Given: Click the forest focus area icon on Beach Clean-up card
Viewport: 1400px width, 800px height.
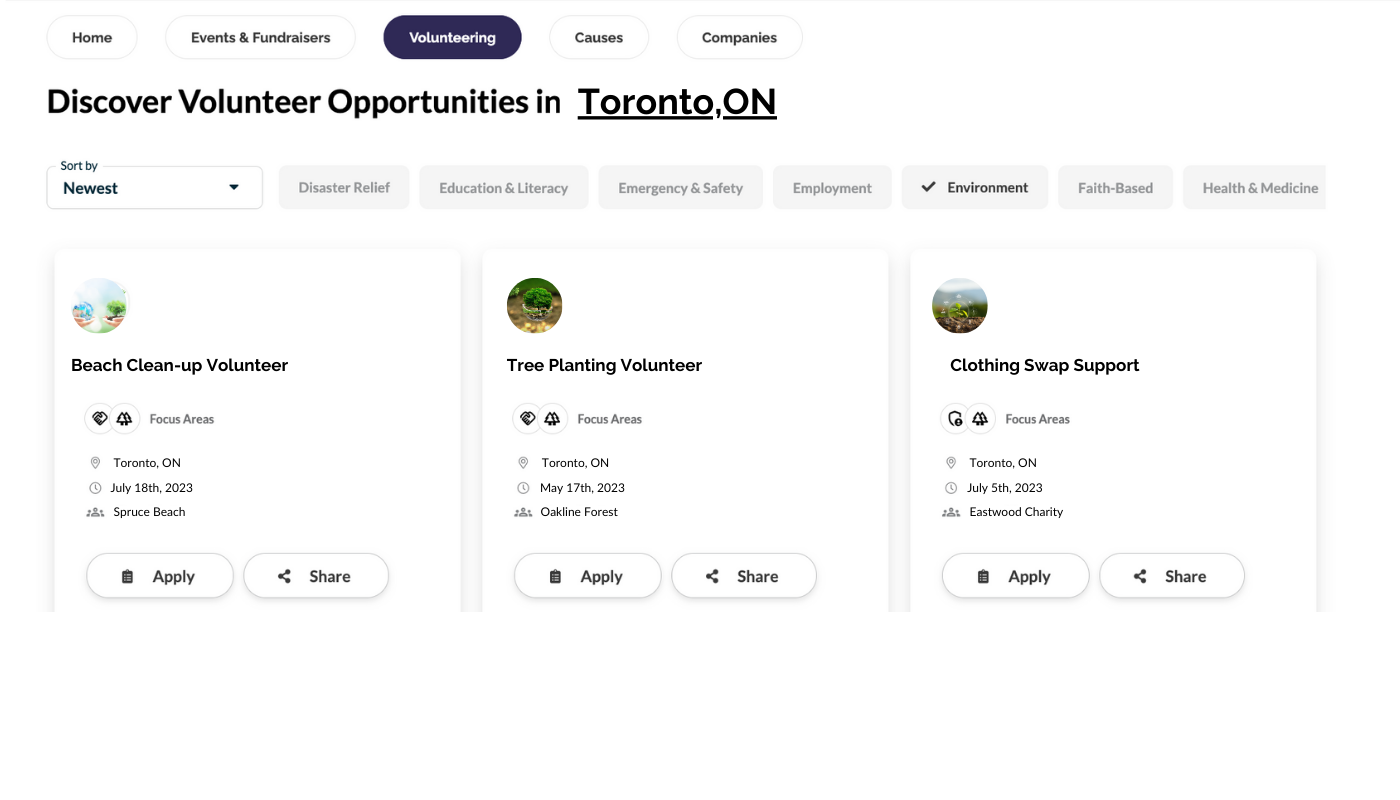Looking at the screenshot, I should point(124,419).
